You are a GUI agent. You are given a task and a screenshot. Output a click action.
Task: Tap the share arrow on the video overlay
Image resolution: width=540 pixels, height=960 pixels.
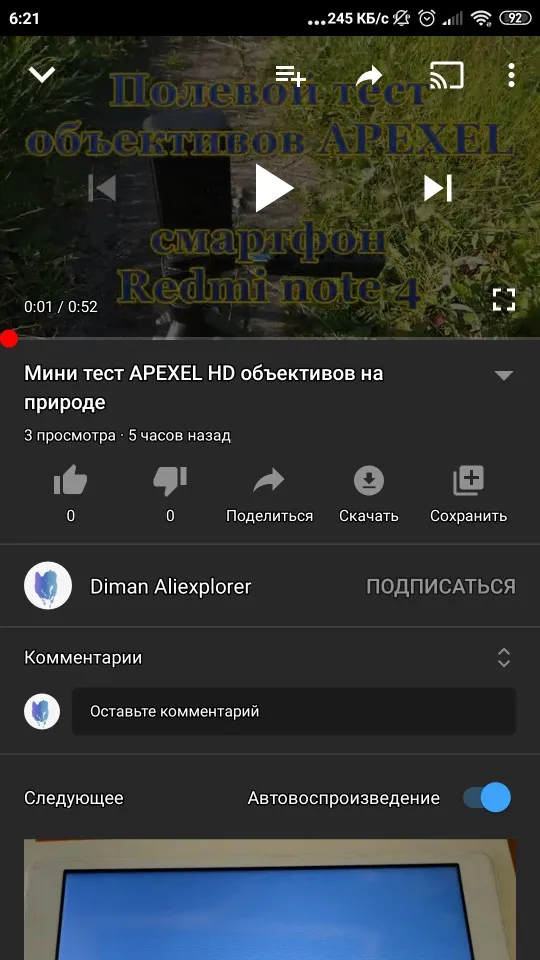tap(369, 76)
